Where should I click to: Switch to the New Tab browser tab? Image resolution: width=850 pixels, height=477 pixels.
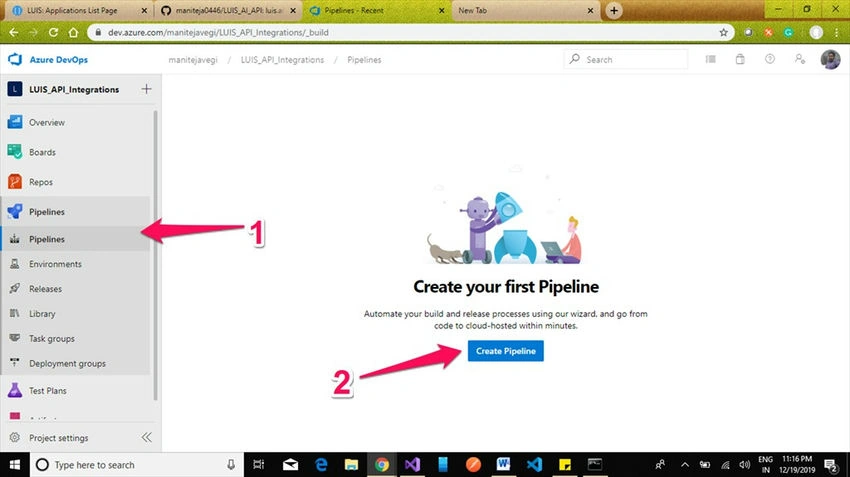pos(526,10)
